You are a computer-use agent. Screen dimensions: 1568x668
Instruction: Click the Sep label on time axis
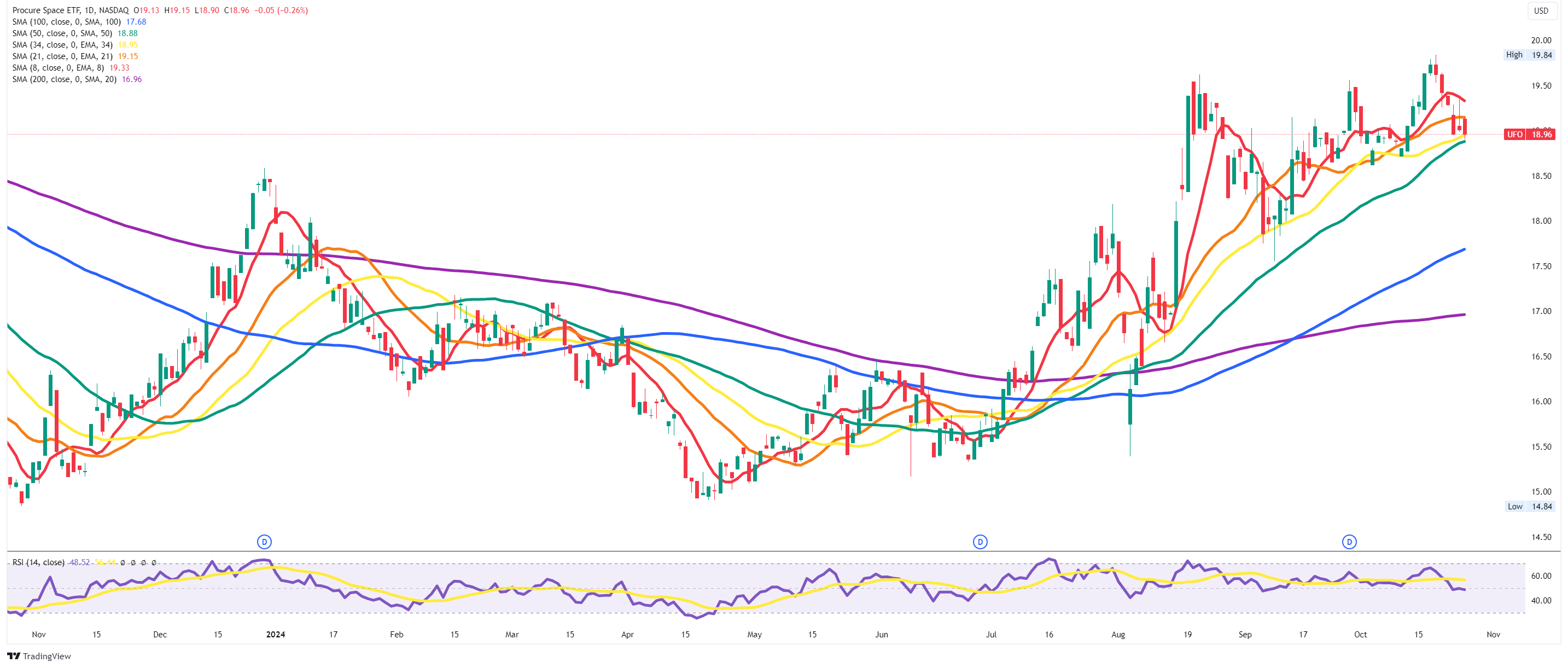point(1245,634)
